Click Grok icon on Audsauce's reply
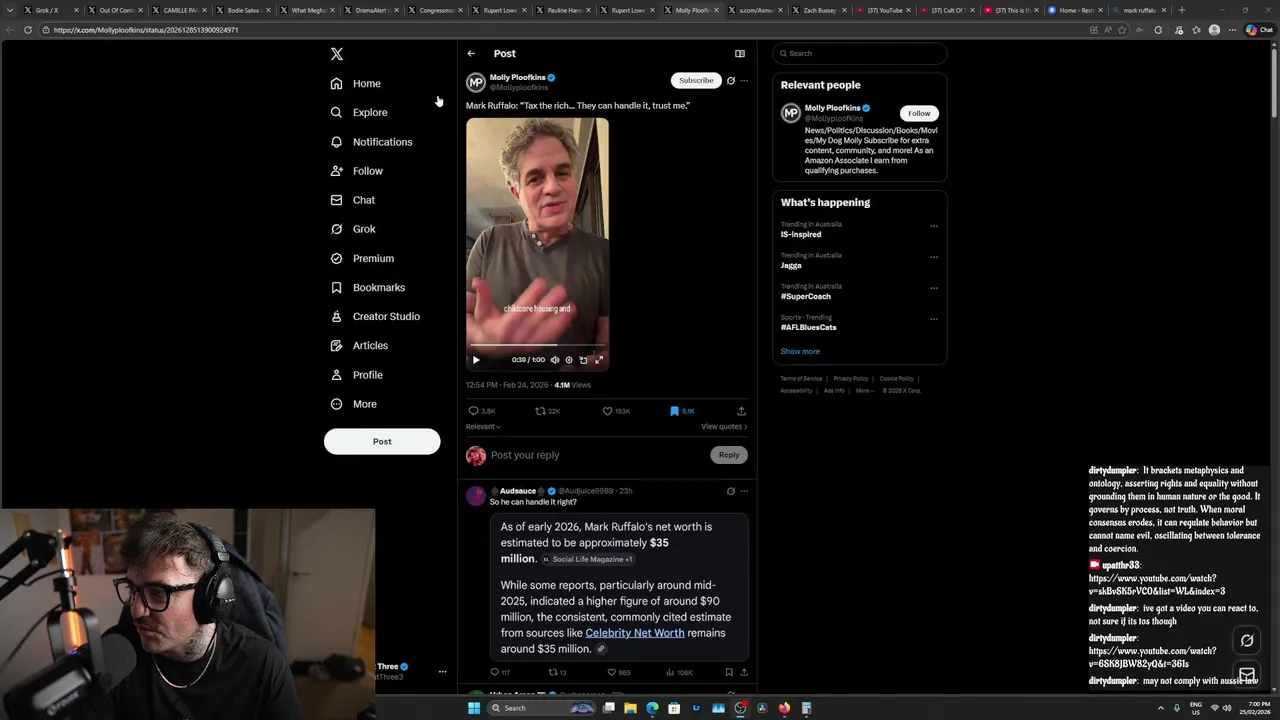The height and width of the screenshot is (720, 1280). click(731, 491)
